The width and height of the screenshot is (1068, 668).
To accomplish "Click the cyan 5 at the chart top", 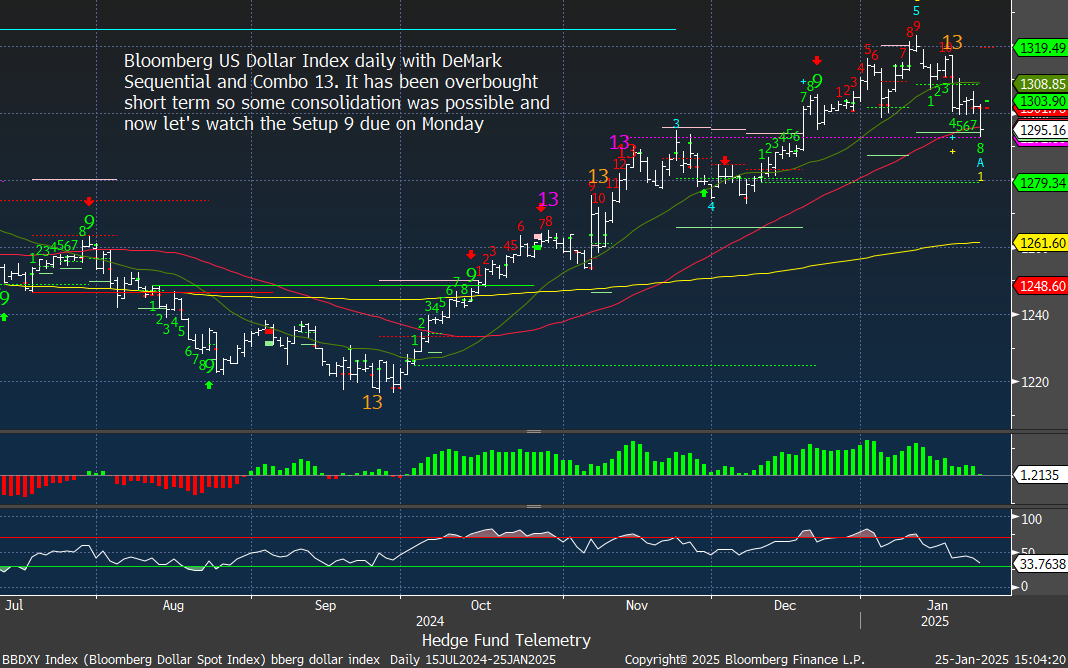I will tap(916, 11).
